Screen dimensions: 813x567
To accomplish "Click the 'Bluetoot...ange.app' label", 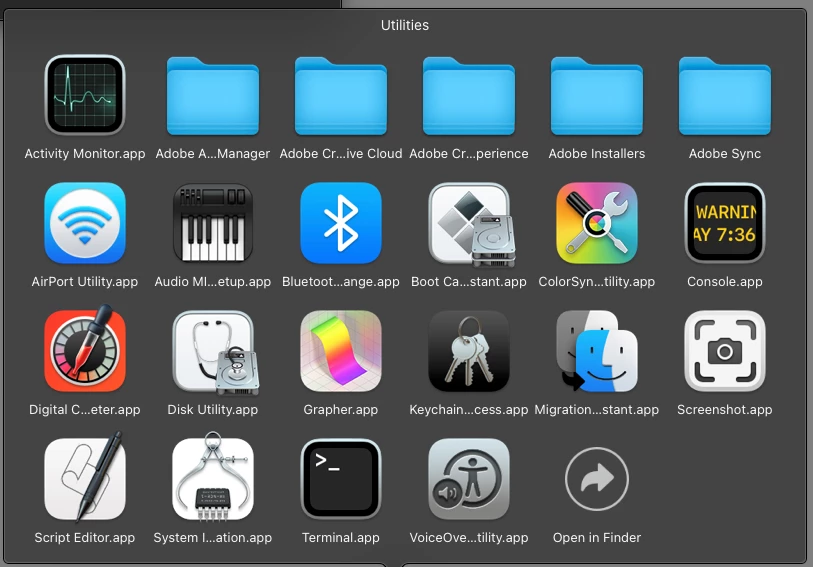I will point(341,281).
